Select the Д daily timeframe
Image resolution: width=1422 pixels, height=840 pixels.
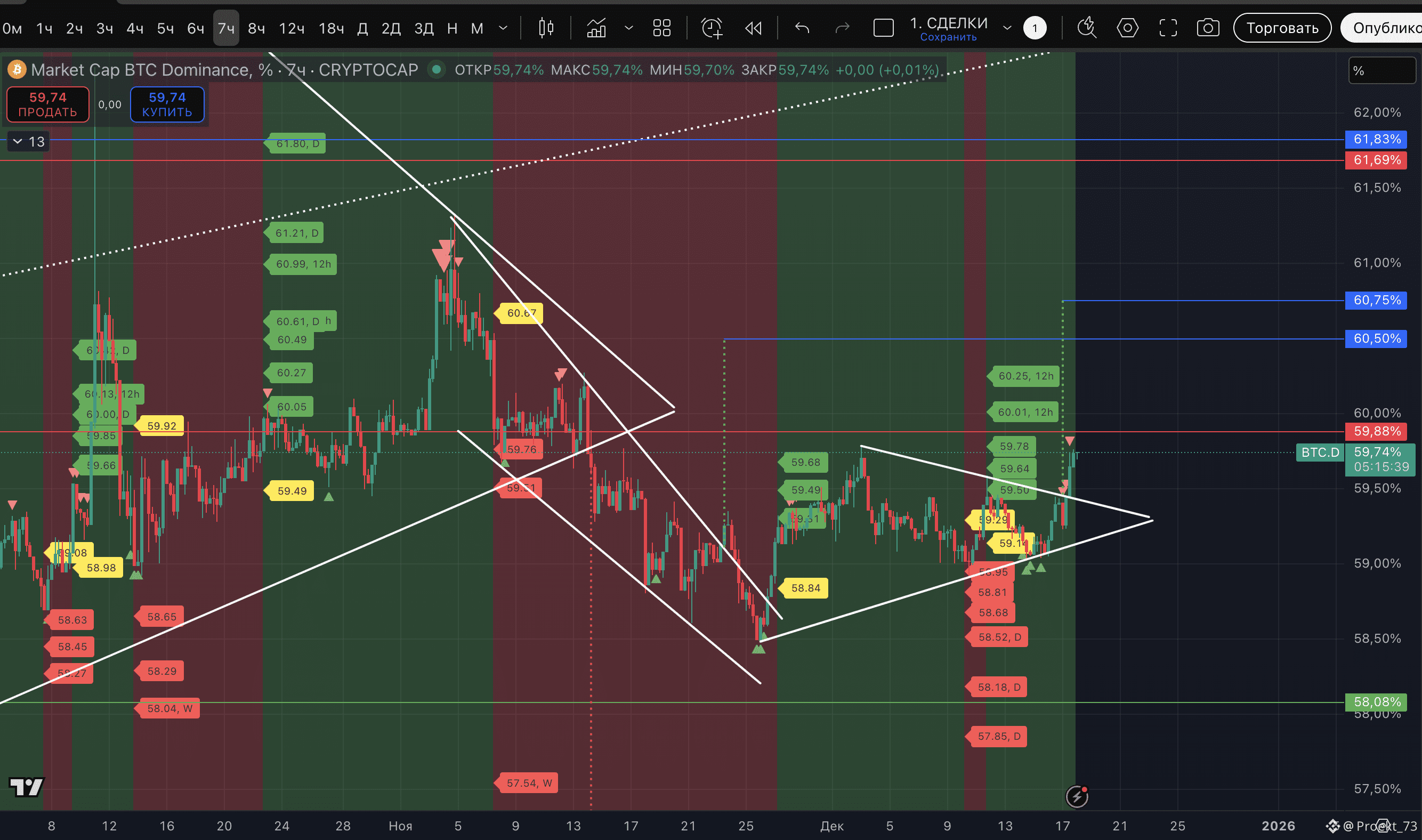point(362,28)
